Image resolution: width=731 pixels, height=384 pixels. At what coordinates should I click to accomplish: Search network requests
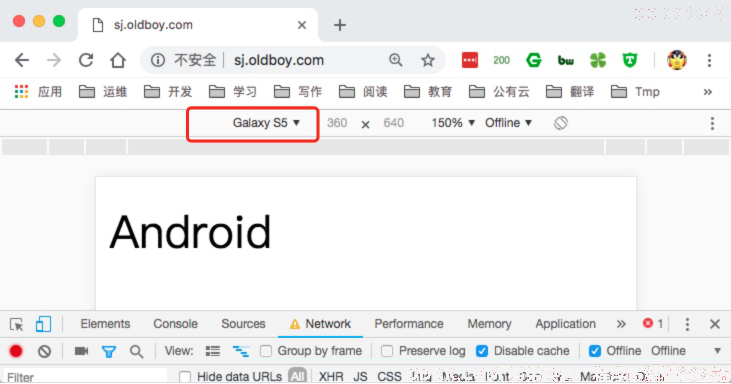137,351
